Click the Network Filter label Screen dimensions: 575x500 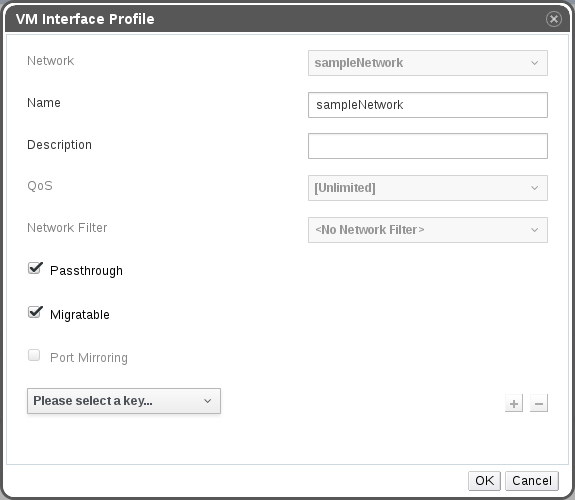tap(67, 228)
